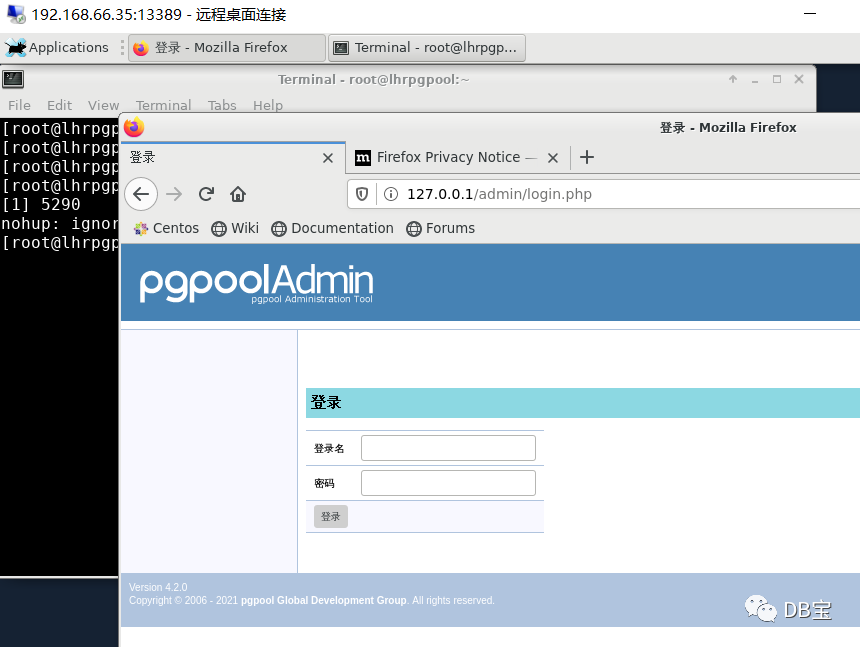Open the Forums bookmark
The image size is (860, 647).
[440, 228]
